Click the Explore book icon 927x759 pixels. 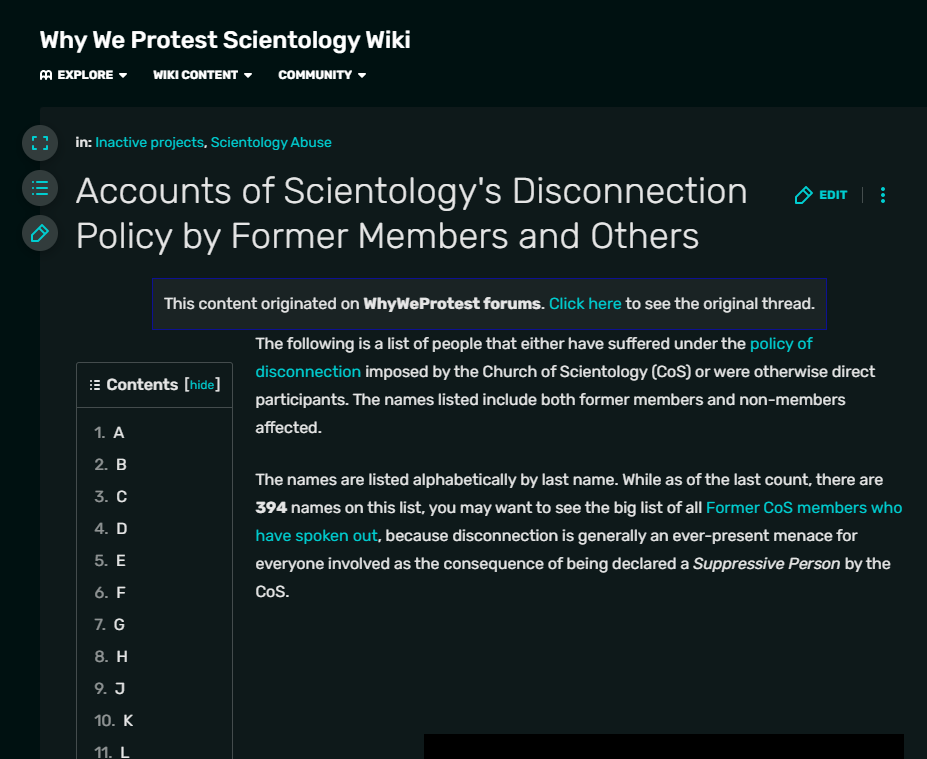[x=46, y=75]
